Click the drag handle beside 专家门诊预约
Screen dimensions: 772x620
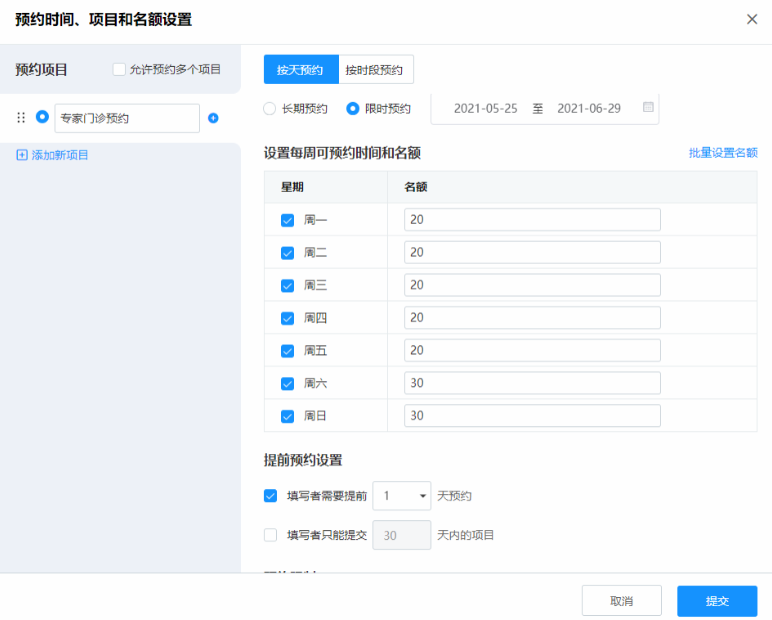pos(21,118)
